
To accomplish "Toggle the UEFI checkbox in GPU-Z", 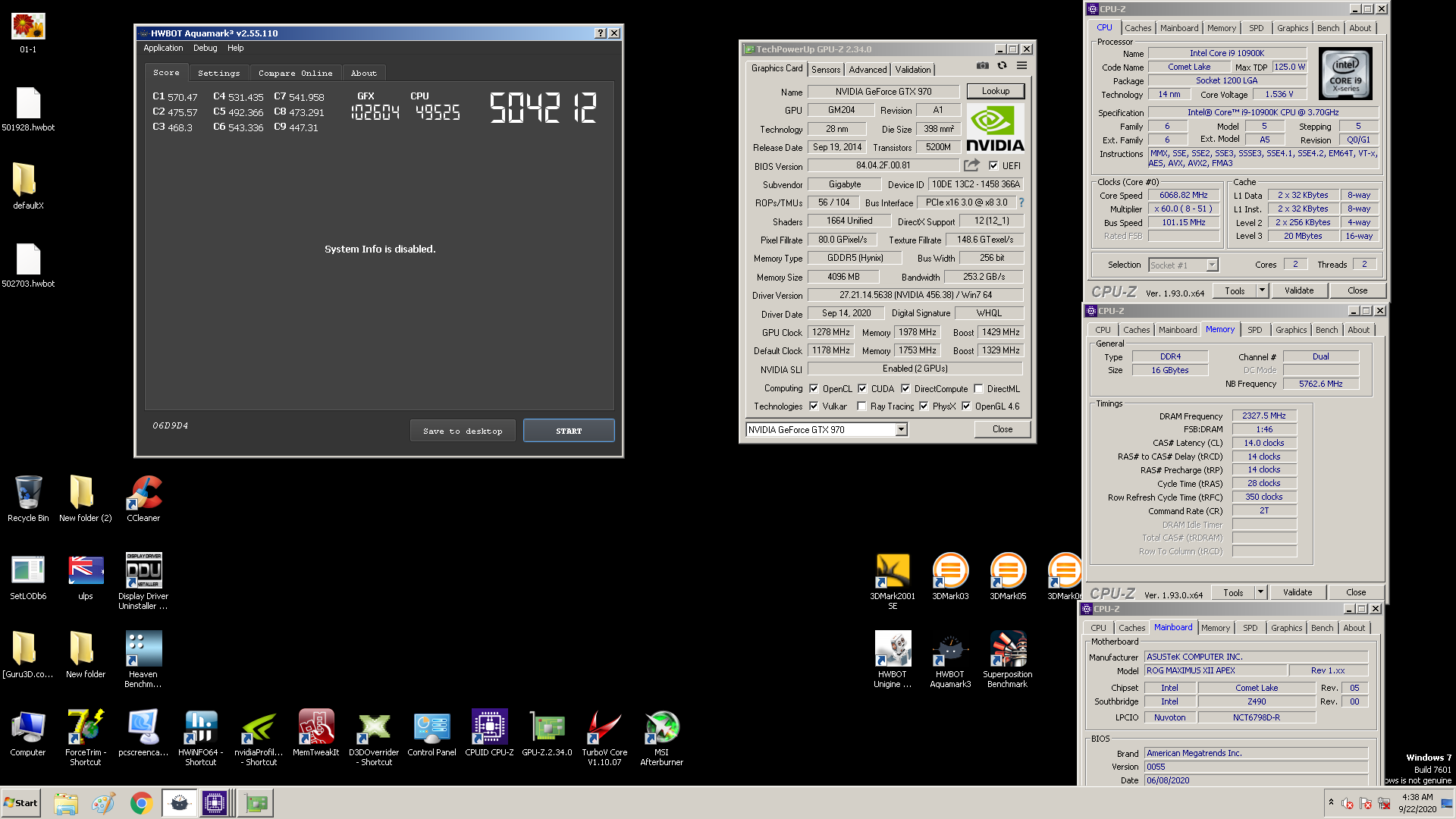I will (993, 165).
